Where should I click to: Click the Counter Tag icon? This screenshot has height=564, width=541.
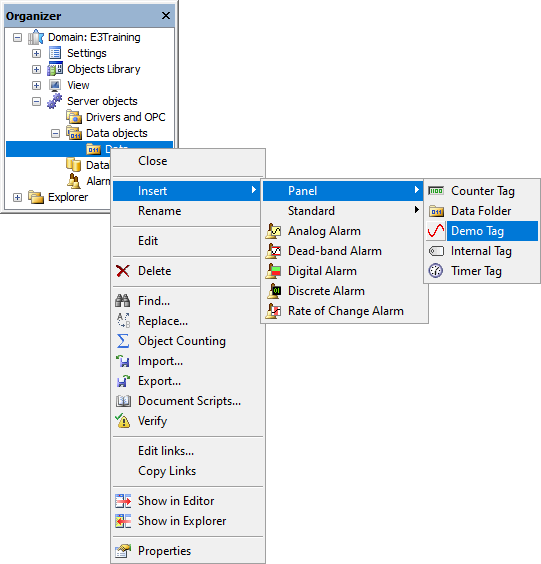coord(436,191)
